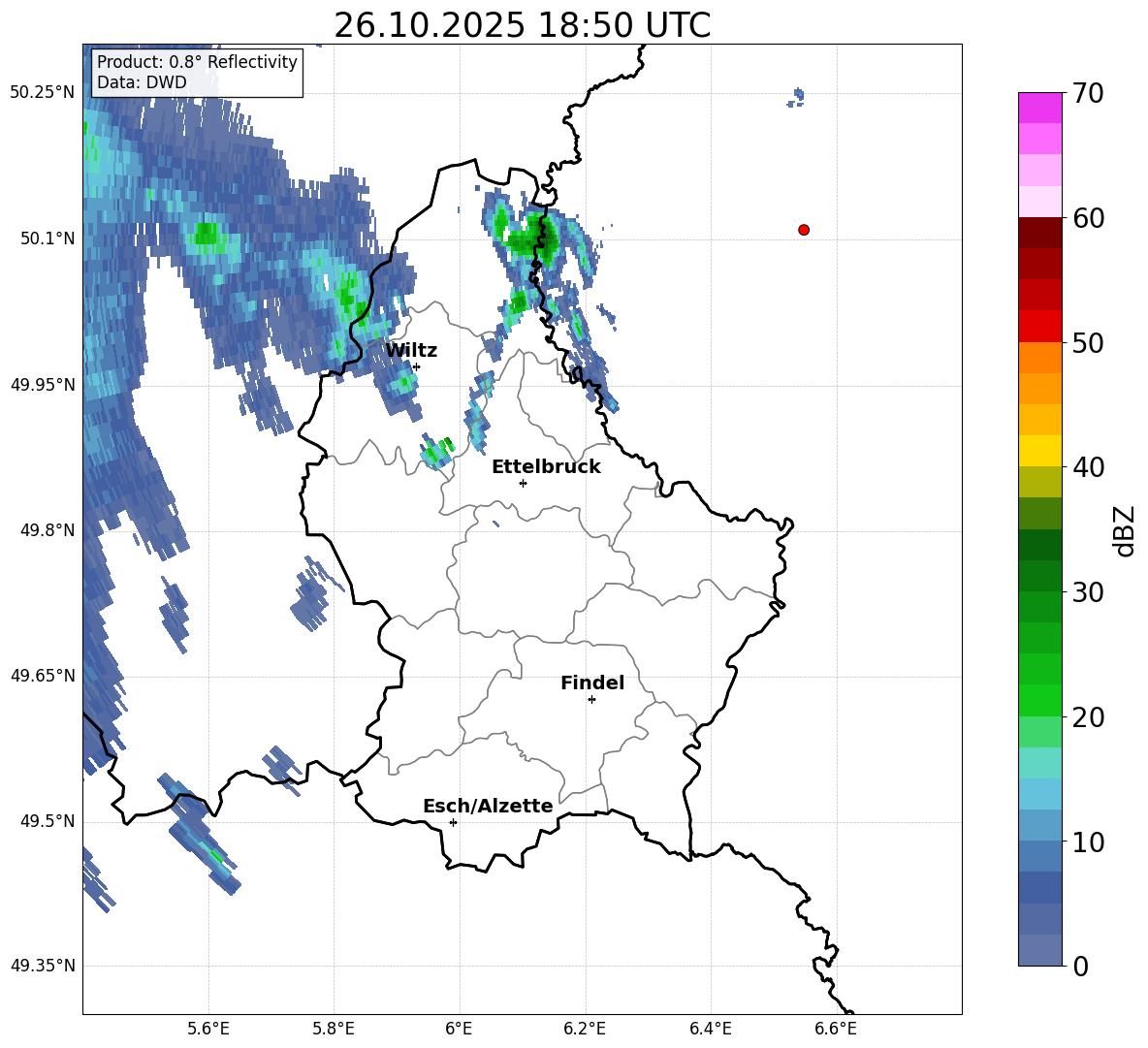
Task: Click the red dot radar marker
Action: (803, 230)
